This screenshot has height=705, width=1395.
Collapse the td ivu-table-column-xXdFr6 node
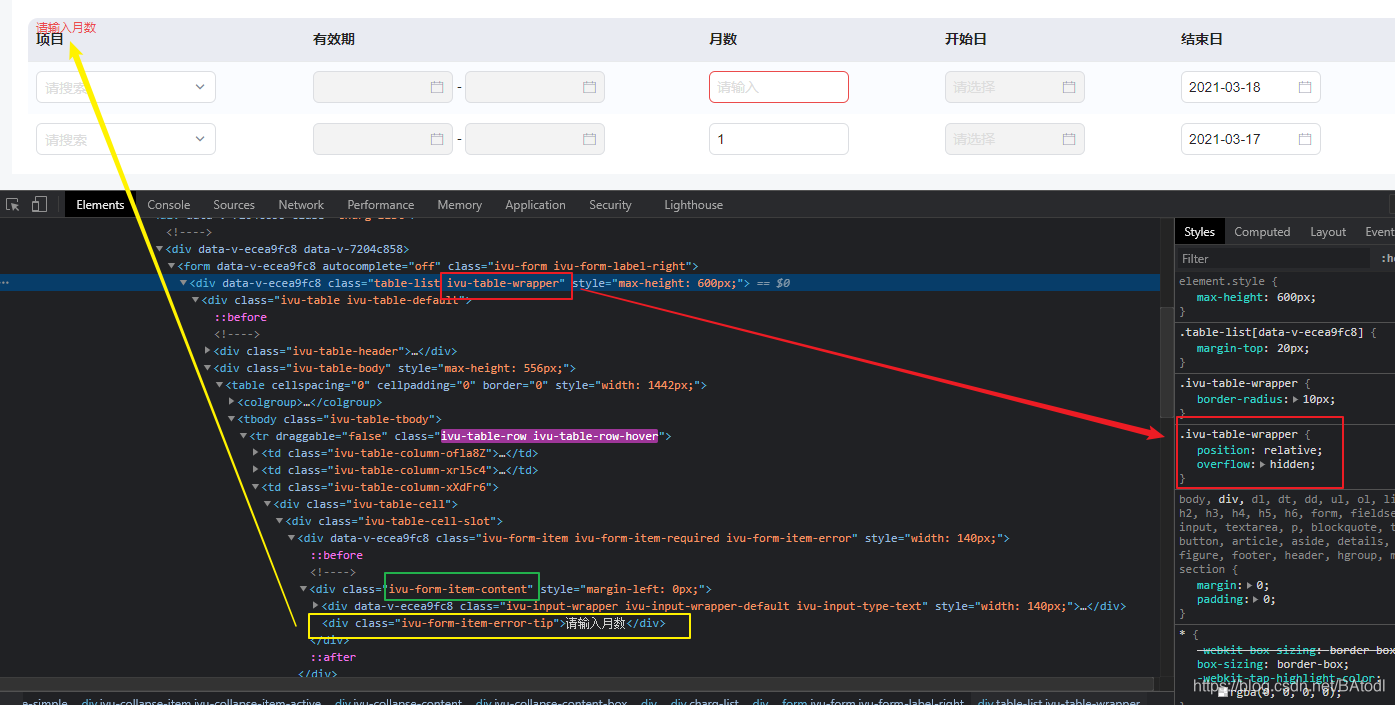coord(255,487)
